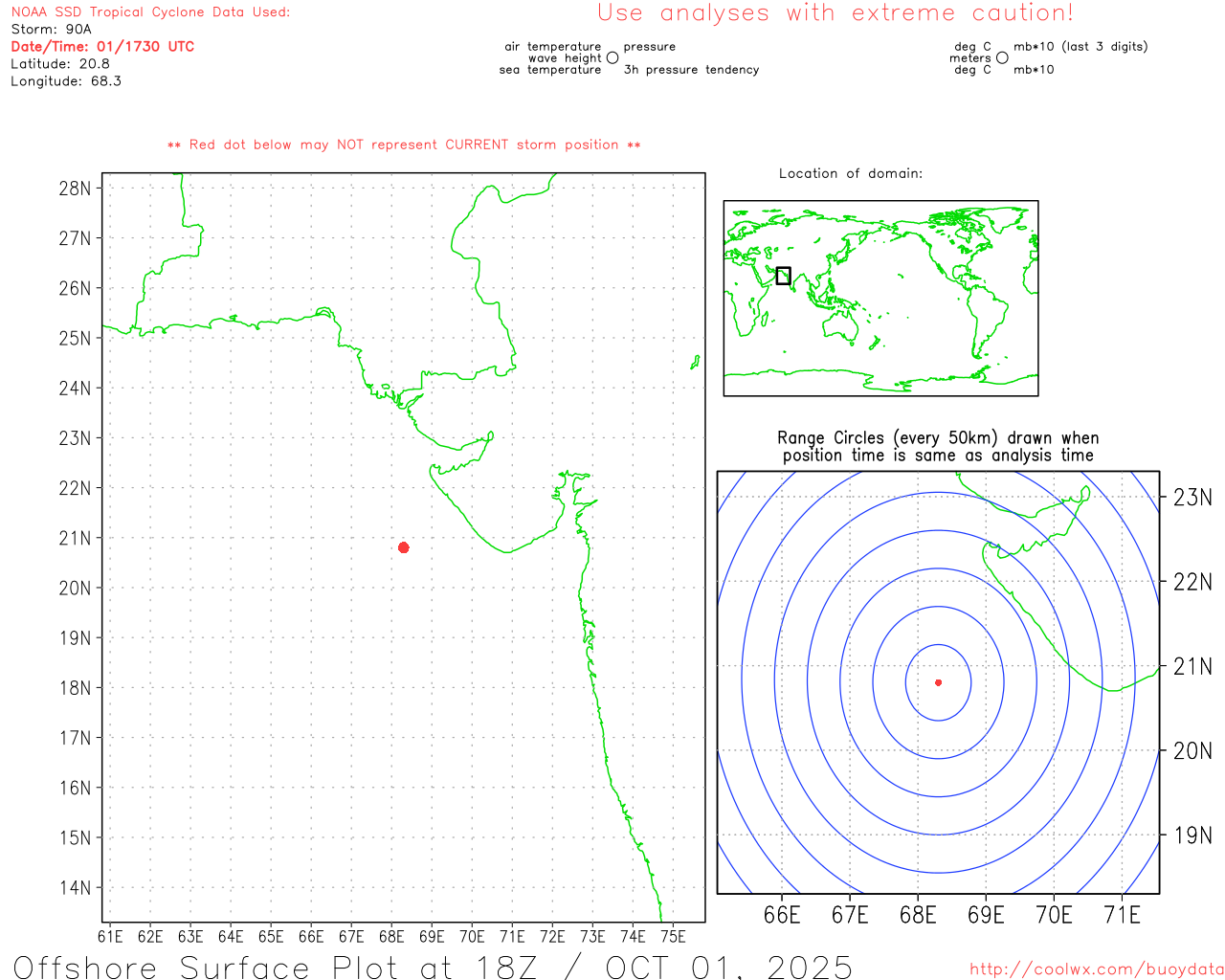Click the world map location thumbnail
The image size is (1225, 980).
pos(881,299)
